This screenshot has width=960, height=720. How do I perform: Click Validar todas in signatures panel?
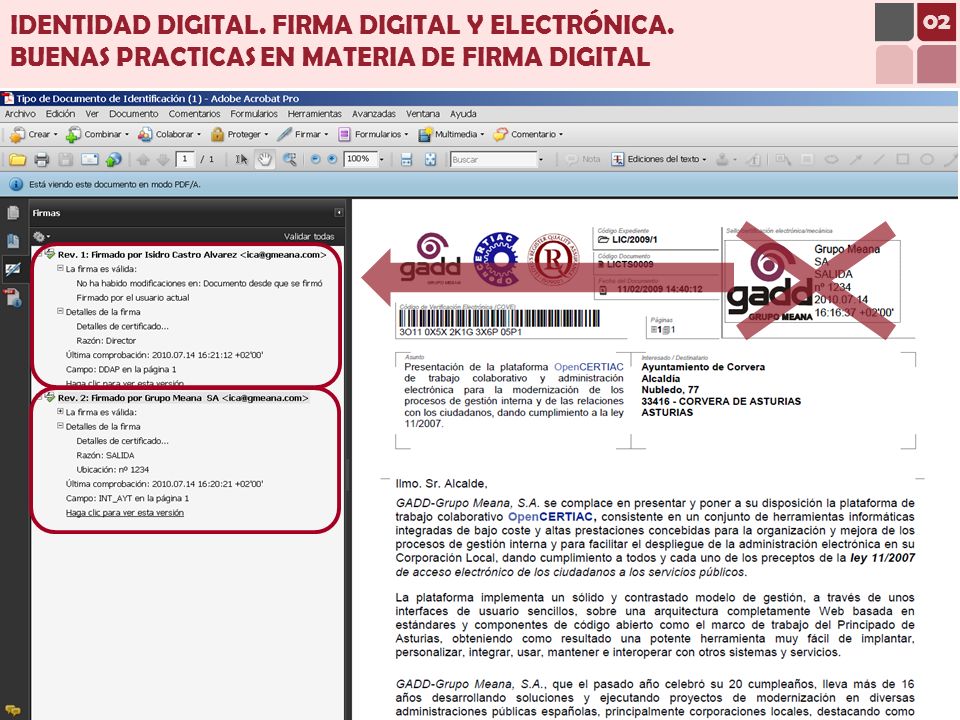click(x=309, y=236)
